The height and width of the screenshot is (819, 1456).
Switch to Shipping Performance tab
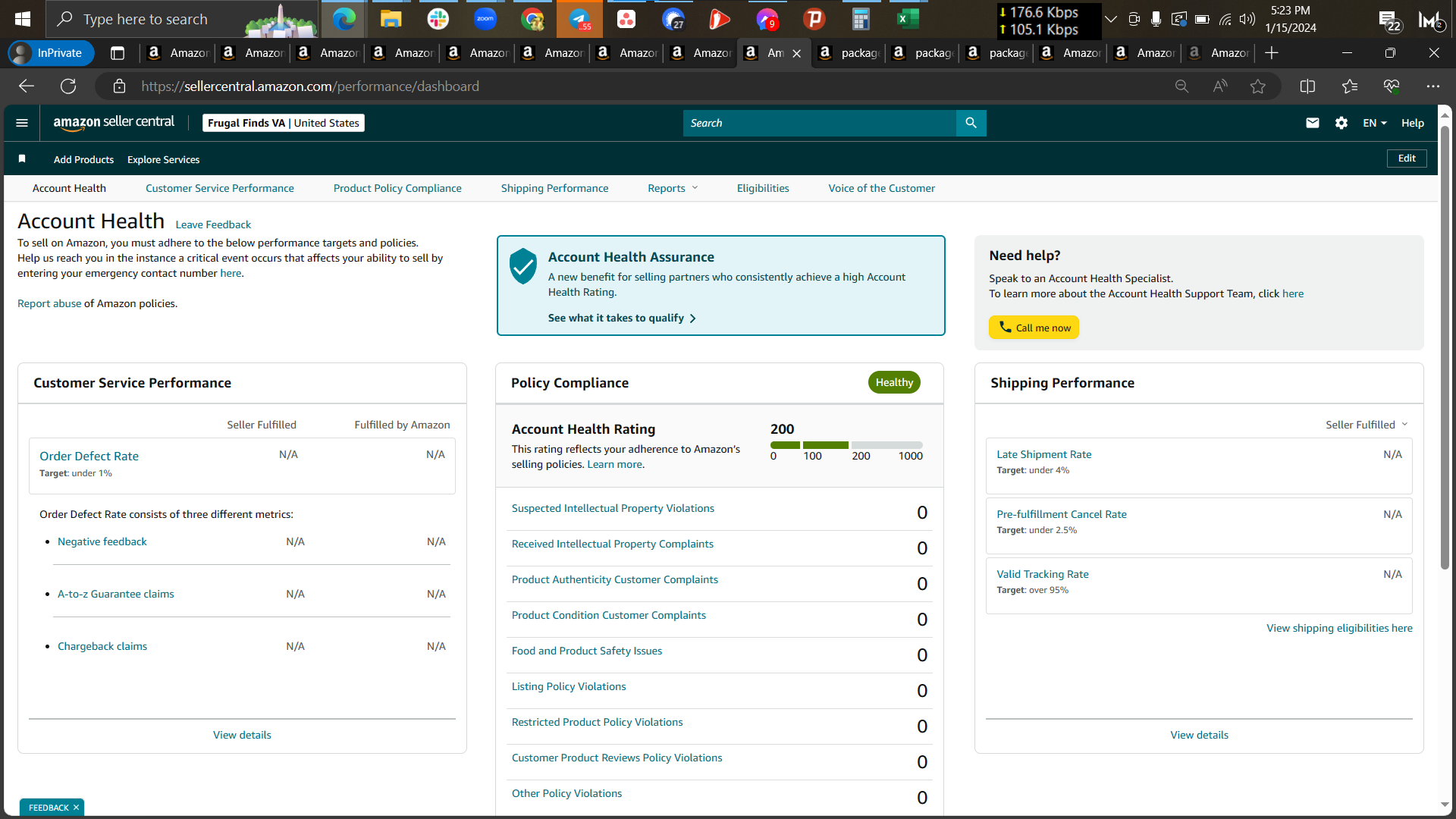[x=554, y=188]
